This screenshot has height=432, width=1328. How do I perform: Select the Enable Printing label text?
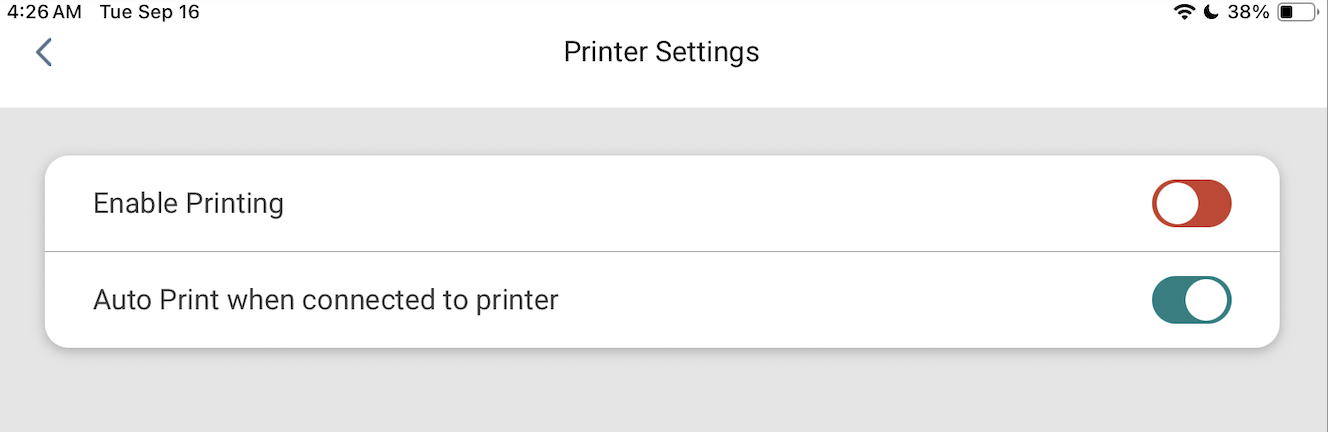coord(188,204)
